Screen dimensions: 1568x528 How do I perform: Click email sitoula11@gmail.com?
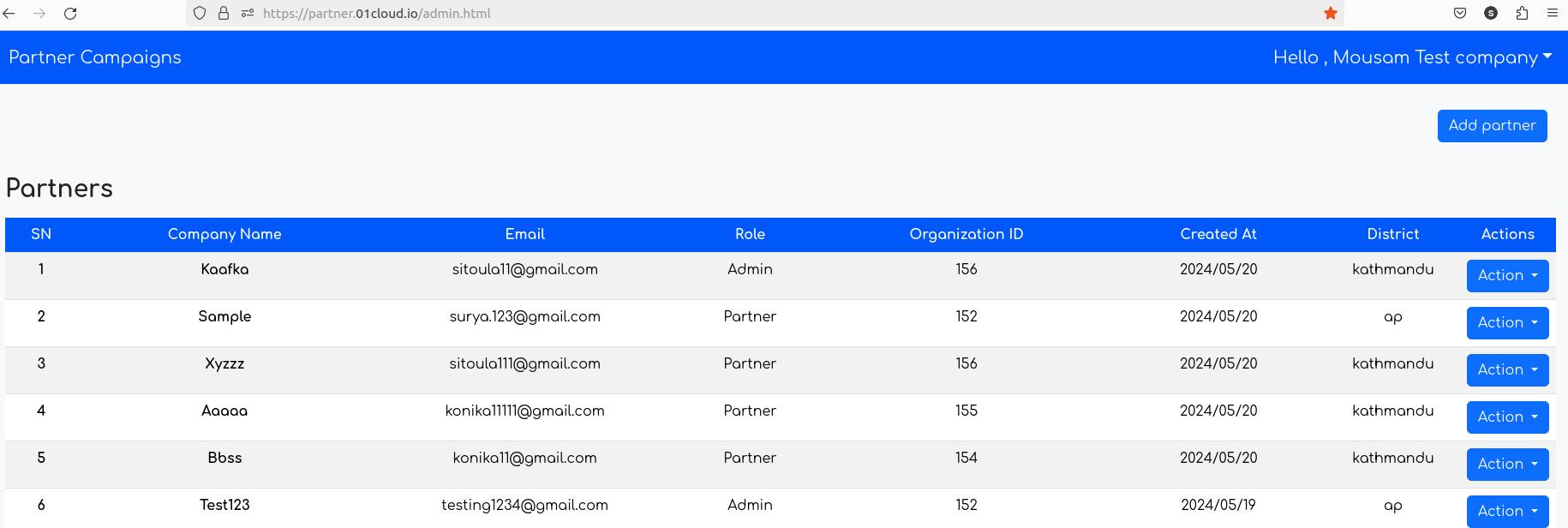point(525,269)
